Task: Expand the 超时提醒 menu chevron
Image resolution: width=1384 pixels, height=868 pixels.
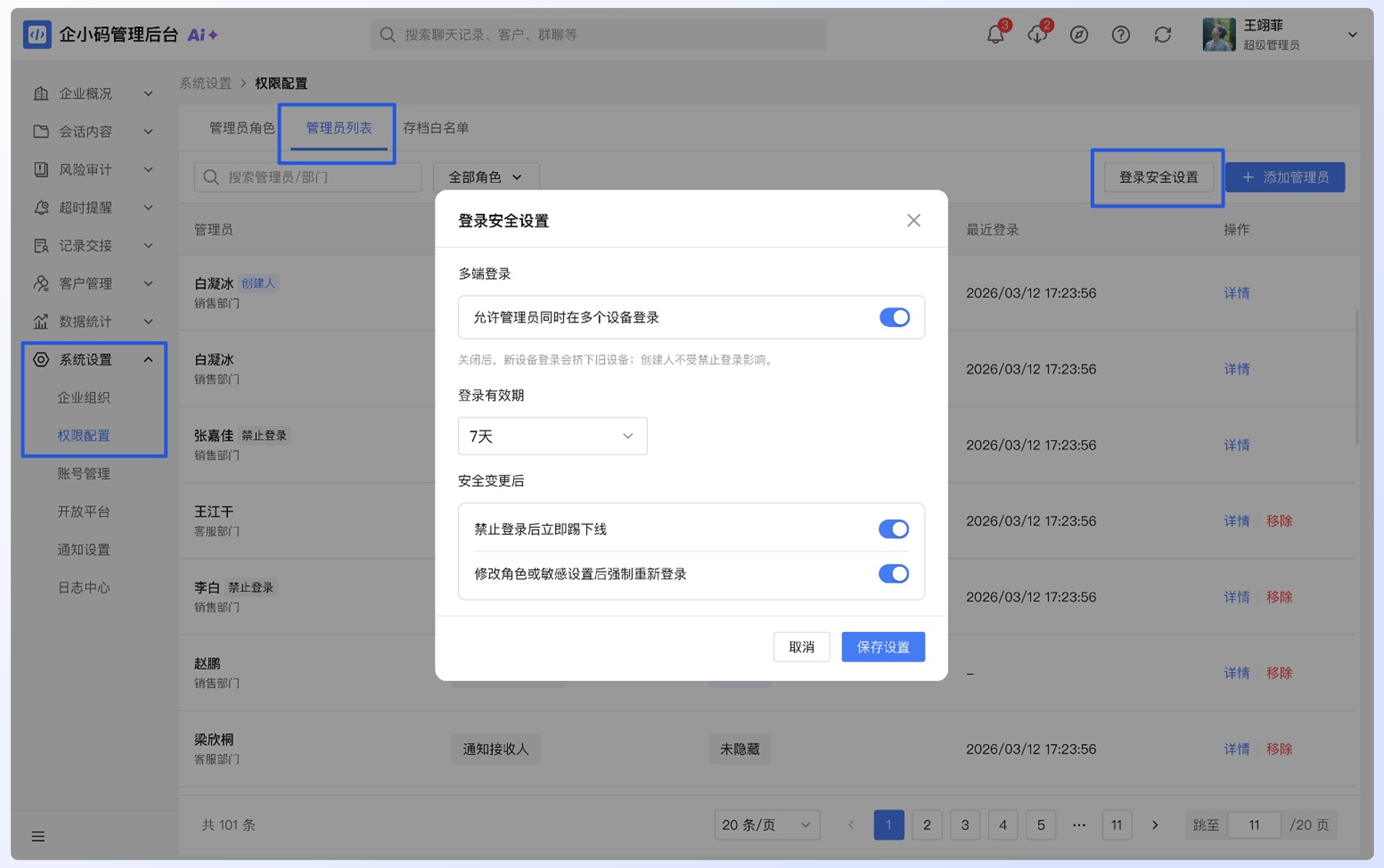Action: point(148,207)
